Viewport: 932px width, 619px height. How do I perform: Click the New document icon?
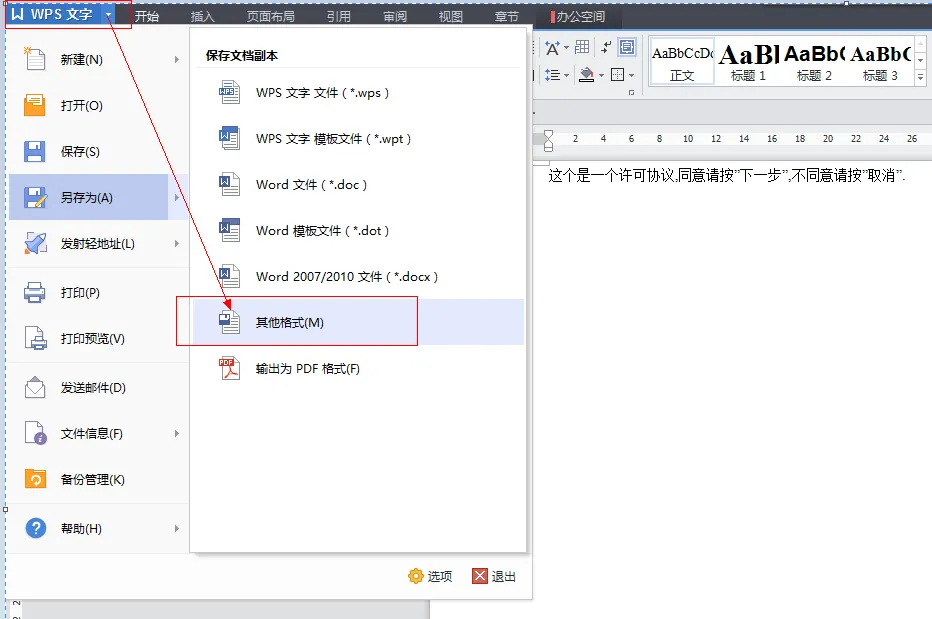(34, 59)
